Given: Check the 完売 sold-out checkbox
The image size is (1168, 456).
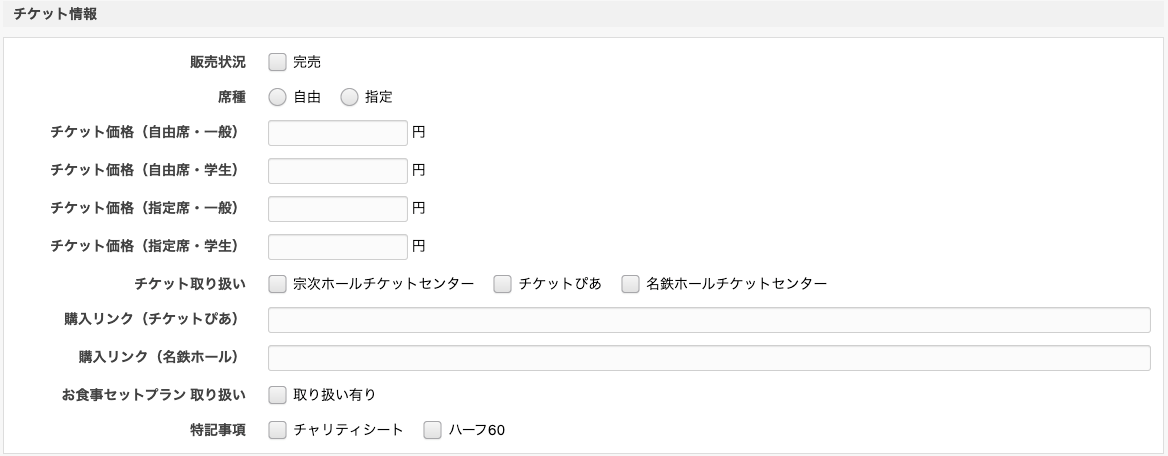Looking at the screenshot, I should (277, 62).
